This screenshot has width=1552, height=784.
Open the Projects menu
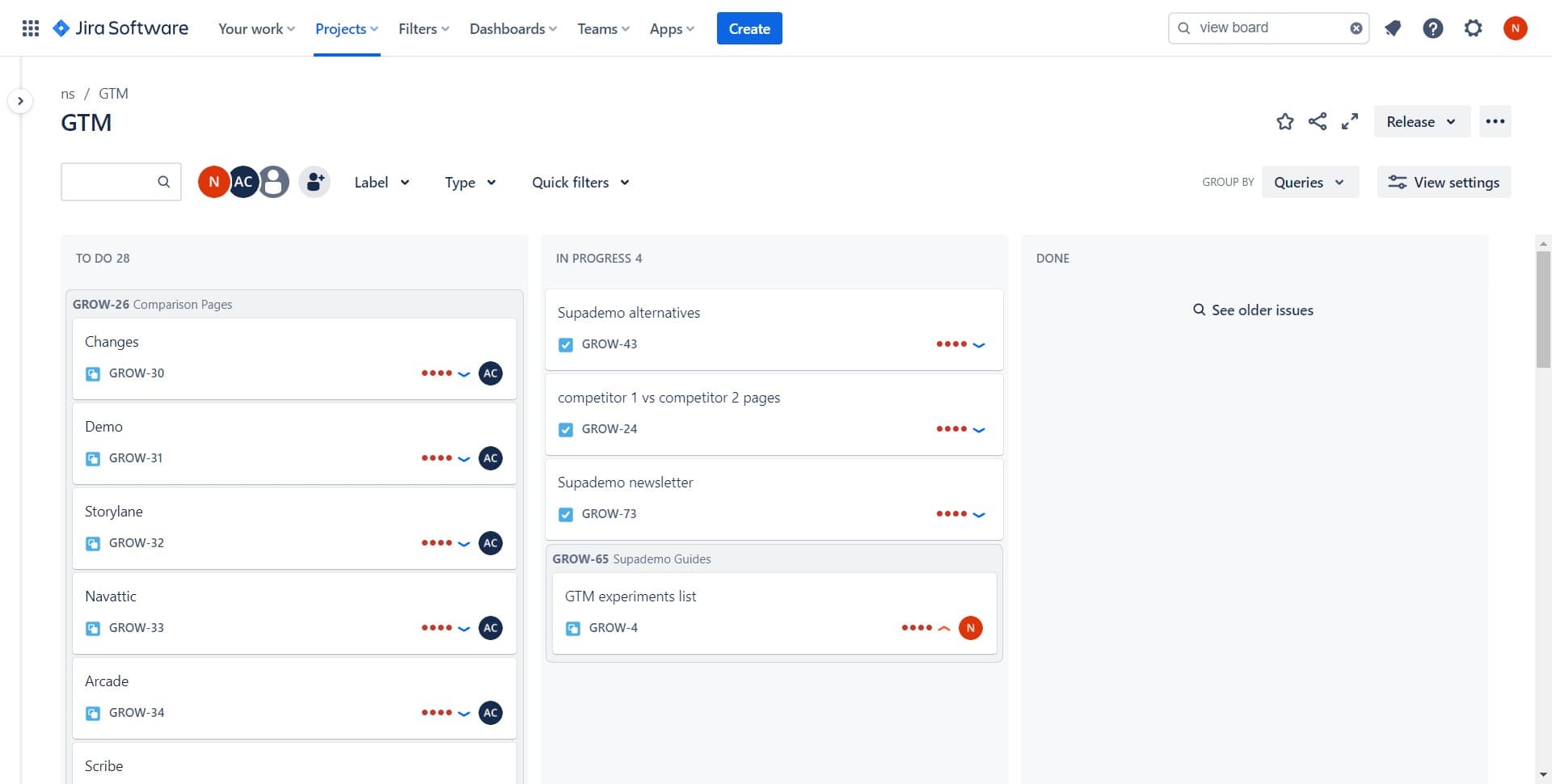346,28
